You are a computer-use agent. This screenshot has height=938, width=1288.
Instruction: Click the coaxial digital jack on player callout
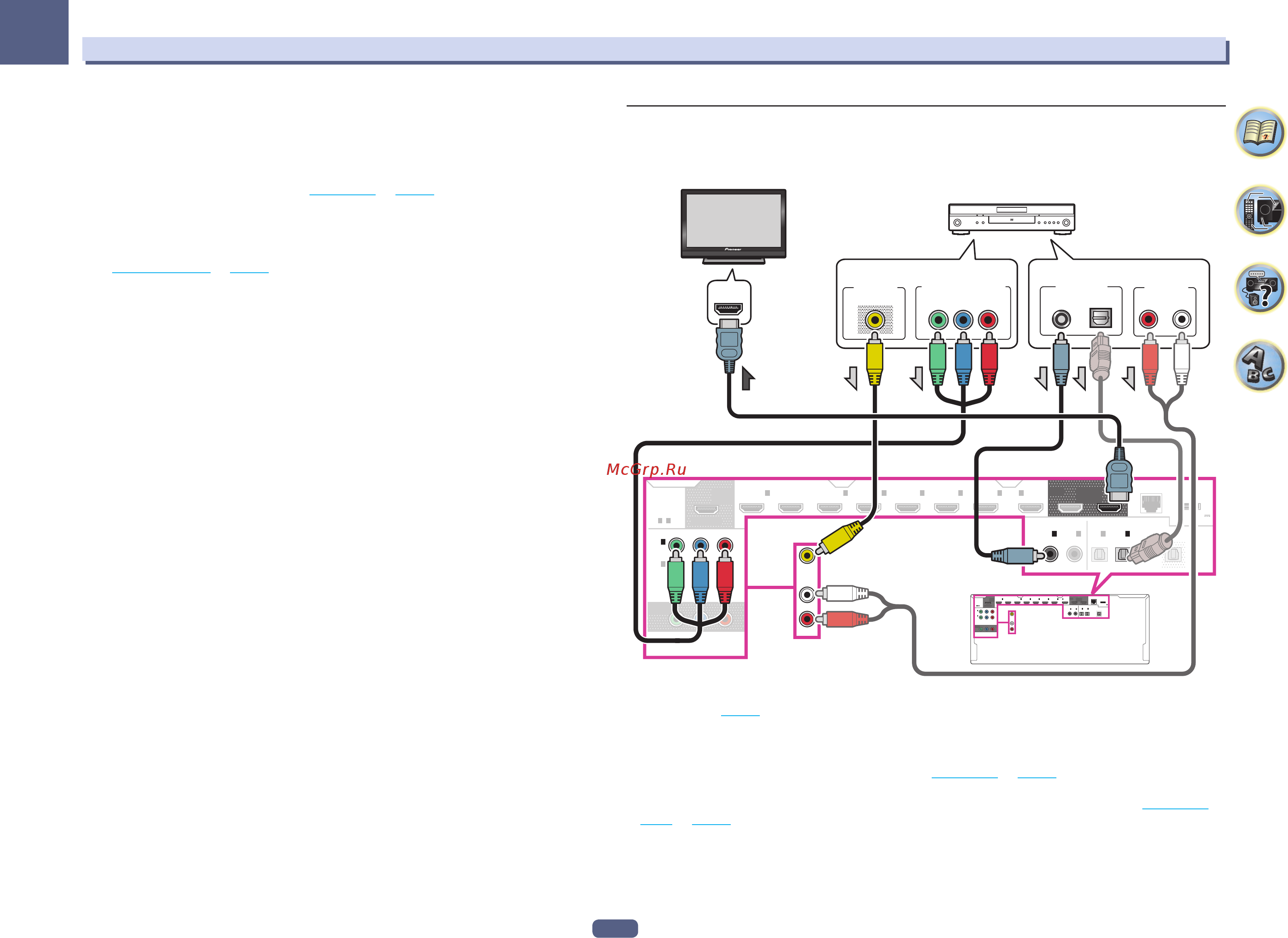1061,319
